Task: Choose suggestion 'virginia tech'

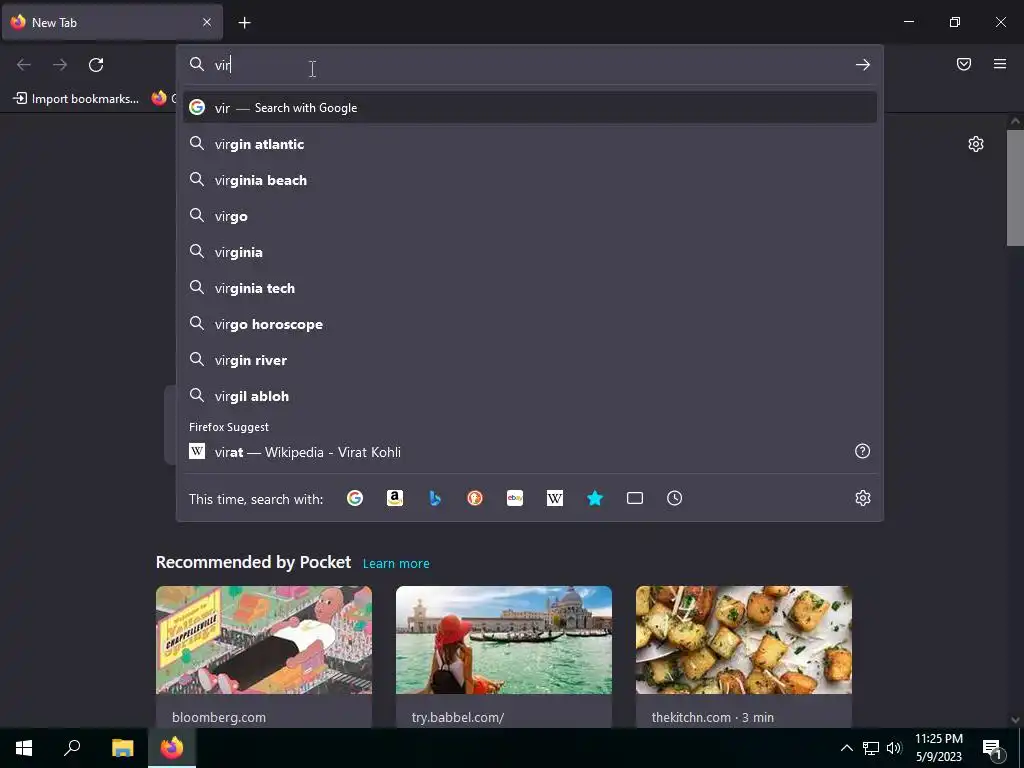Action: [530, 287]
